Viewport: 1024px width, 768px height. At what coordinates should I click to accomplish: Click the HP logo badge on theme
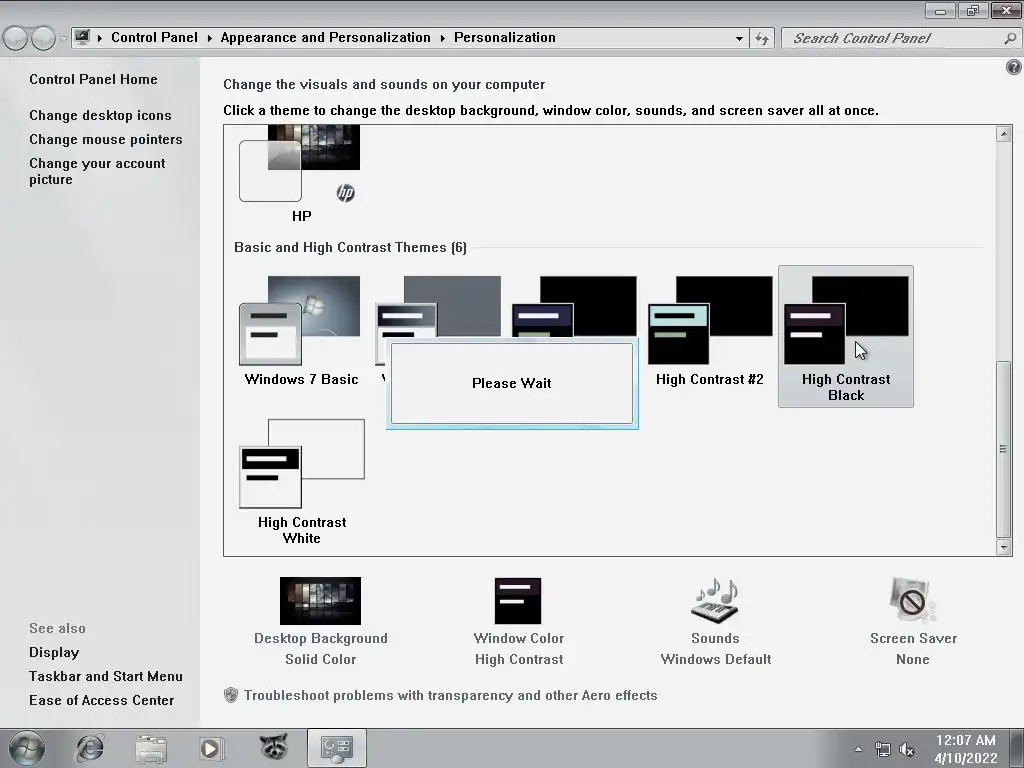click(x=345, y=193)
